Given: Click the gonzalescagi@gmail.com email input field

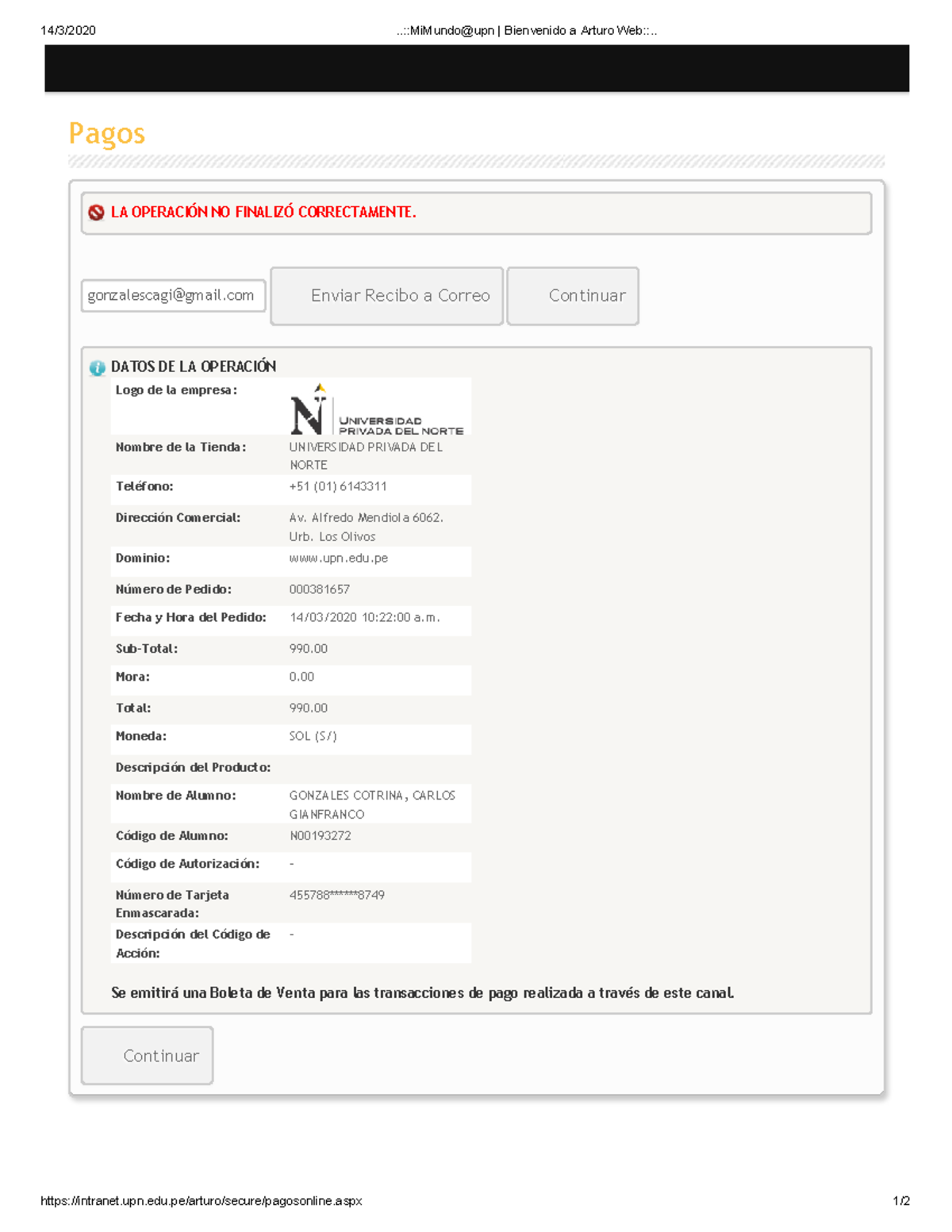Looking at the screenshot, I should click(172, 295).
